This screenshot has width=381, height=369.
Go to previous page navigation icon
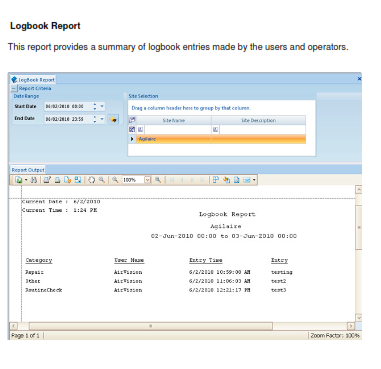[x=182, y=180]
